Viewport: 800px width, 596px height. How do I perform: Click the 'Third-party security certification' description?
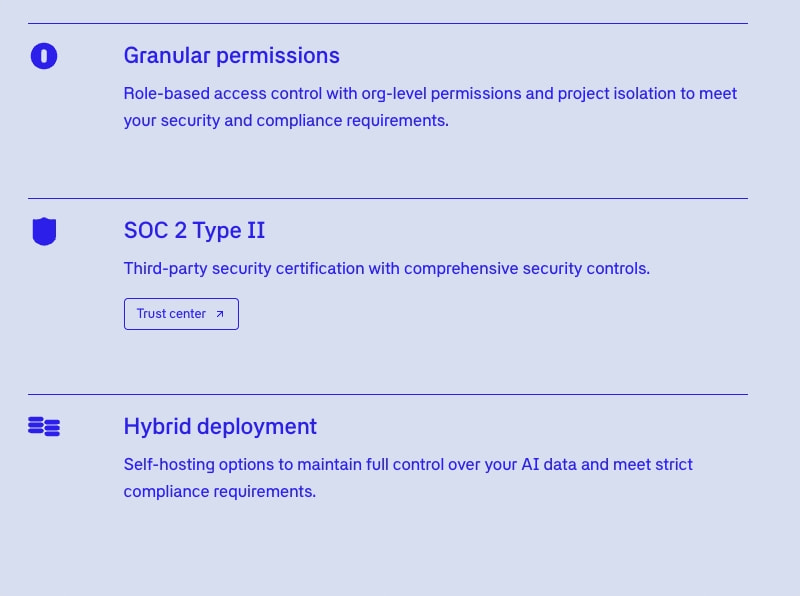387,268
